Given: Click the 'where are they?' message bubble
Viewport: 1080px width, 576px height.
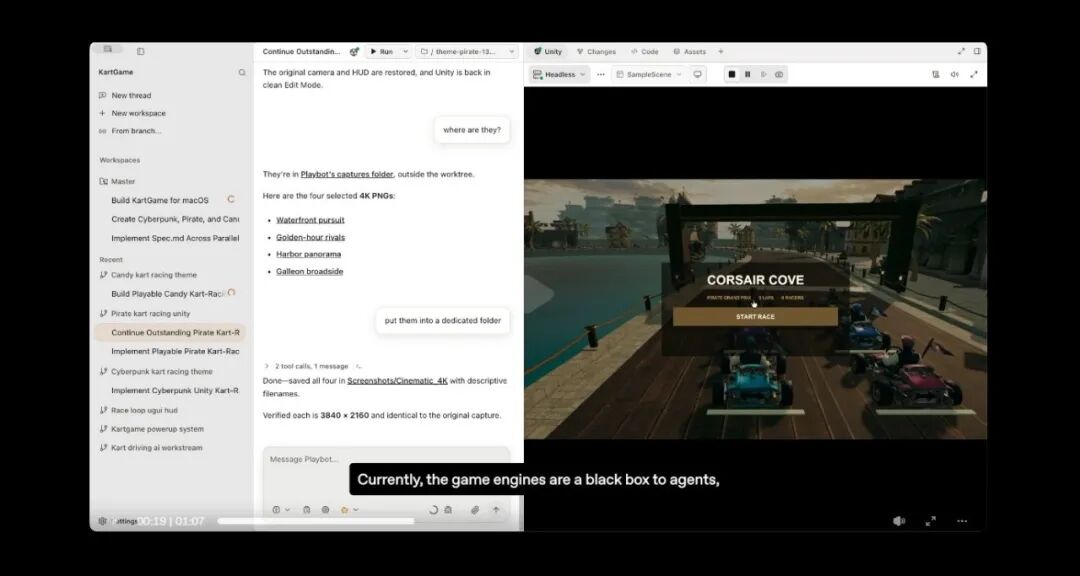Looking at the screenshot, I should tap(472, 130).
